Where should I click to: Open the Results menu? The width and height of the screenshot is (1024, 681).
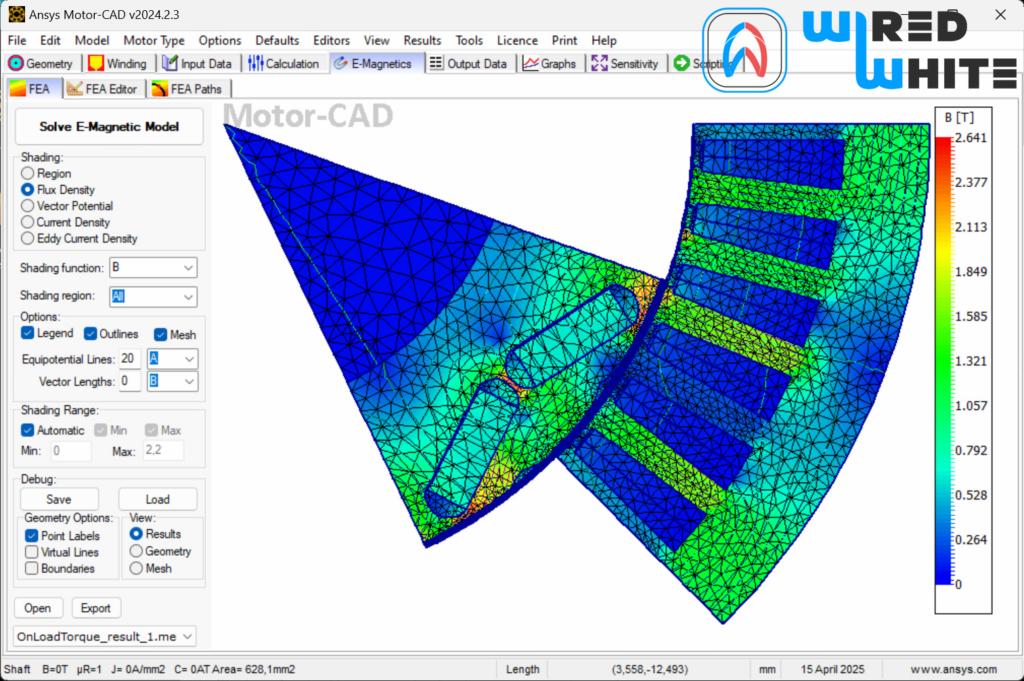423,40
